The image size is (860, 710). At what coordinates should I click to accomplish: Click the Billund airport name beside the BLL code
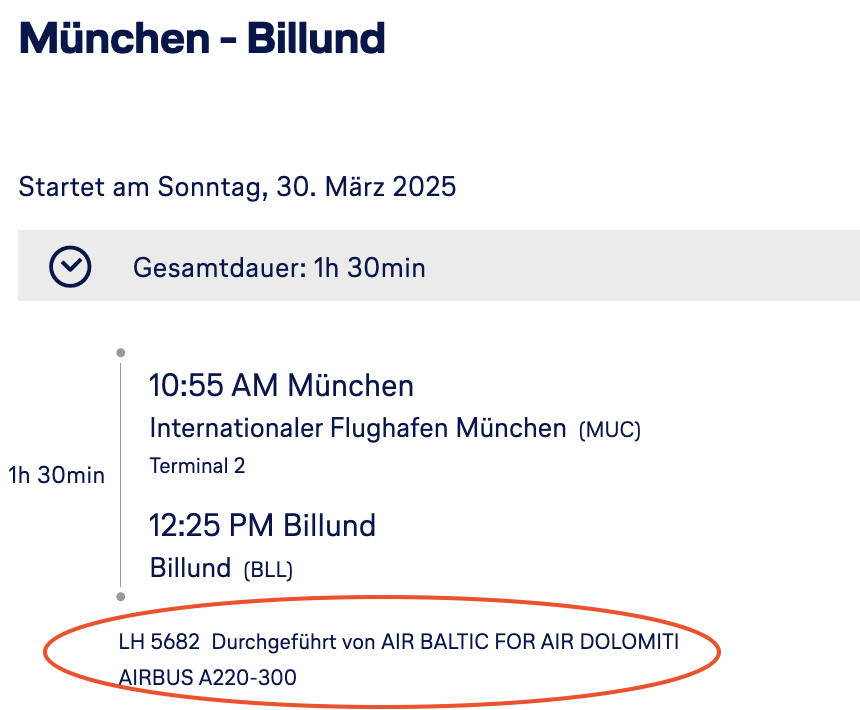tap(190, 569)
